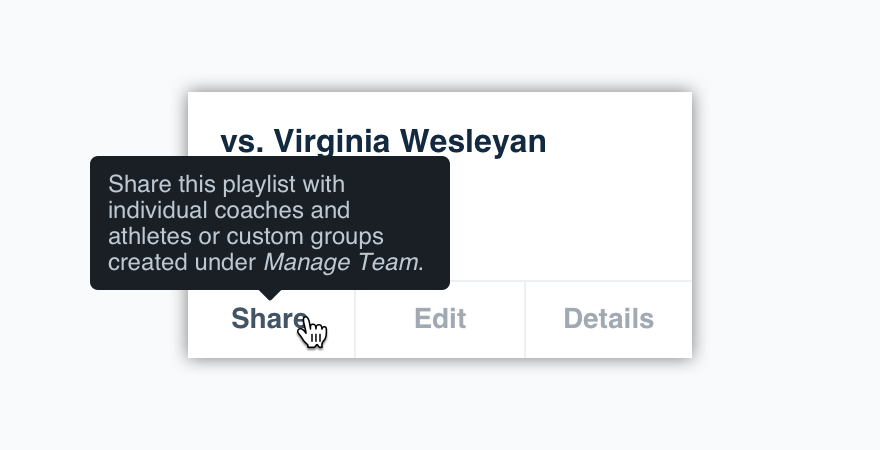
Task: Click the word 'playlist' inside the tooltip
Action: tap(259, 185)
